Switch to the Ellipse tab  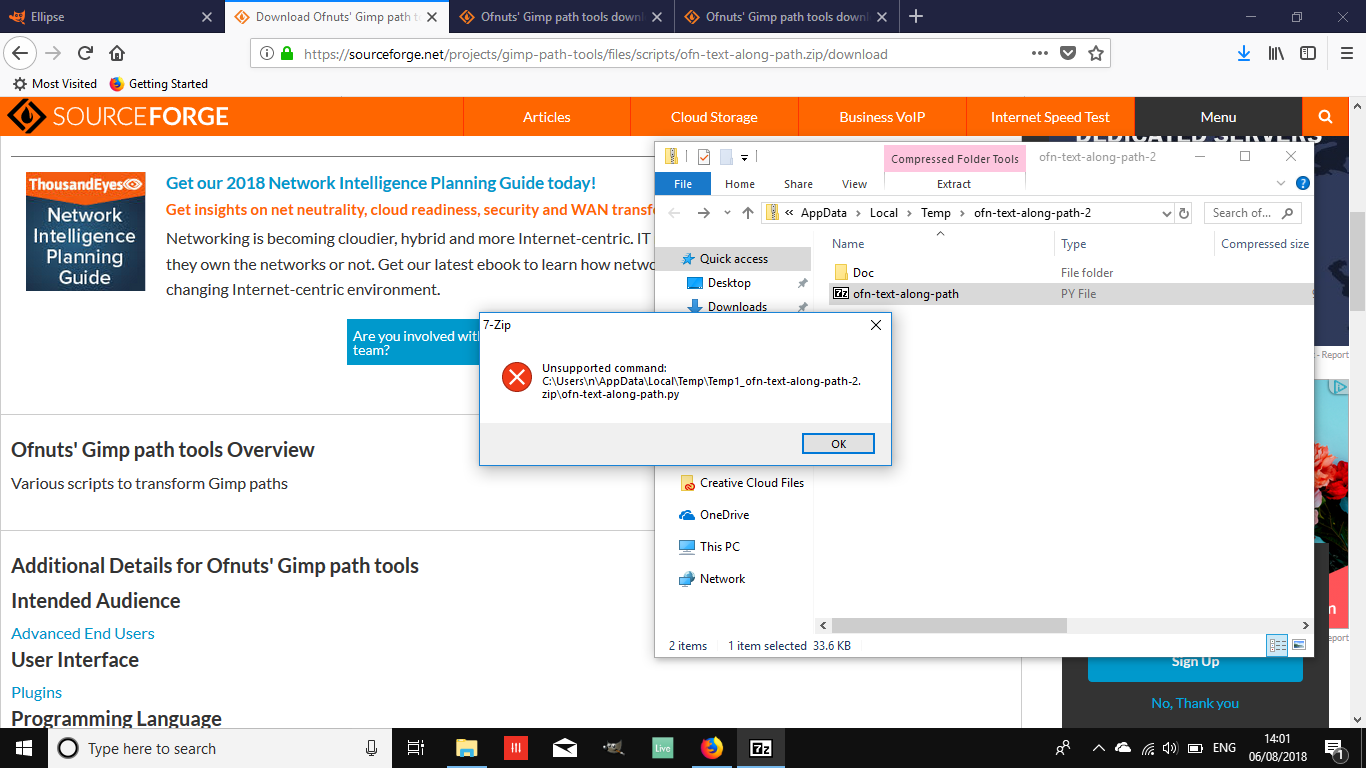tap(113, 16)
